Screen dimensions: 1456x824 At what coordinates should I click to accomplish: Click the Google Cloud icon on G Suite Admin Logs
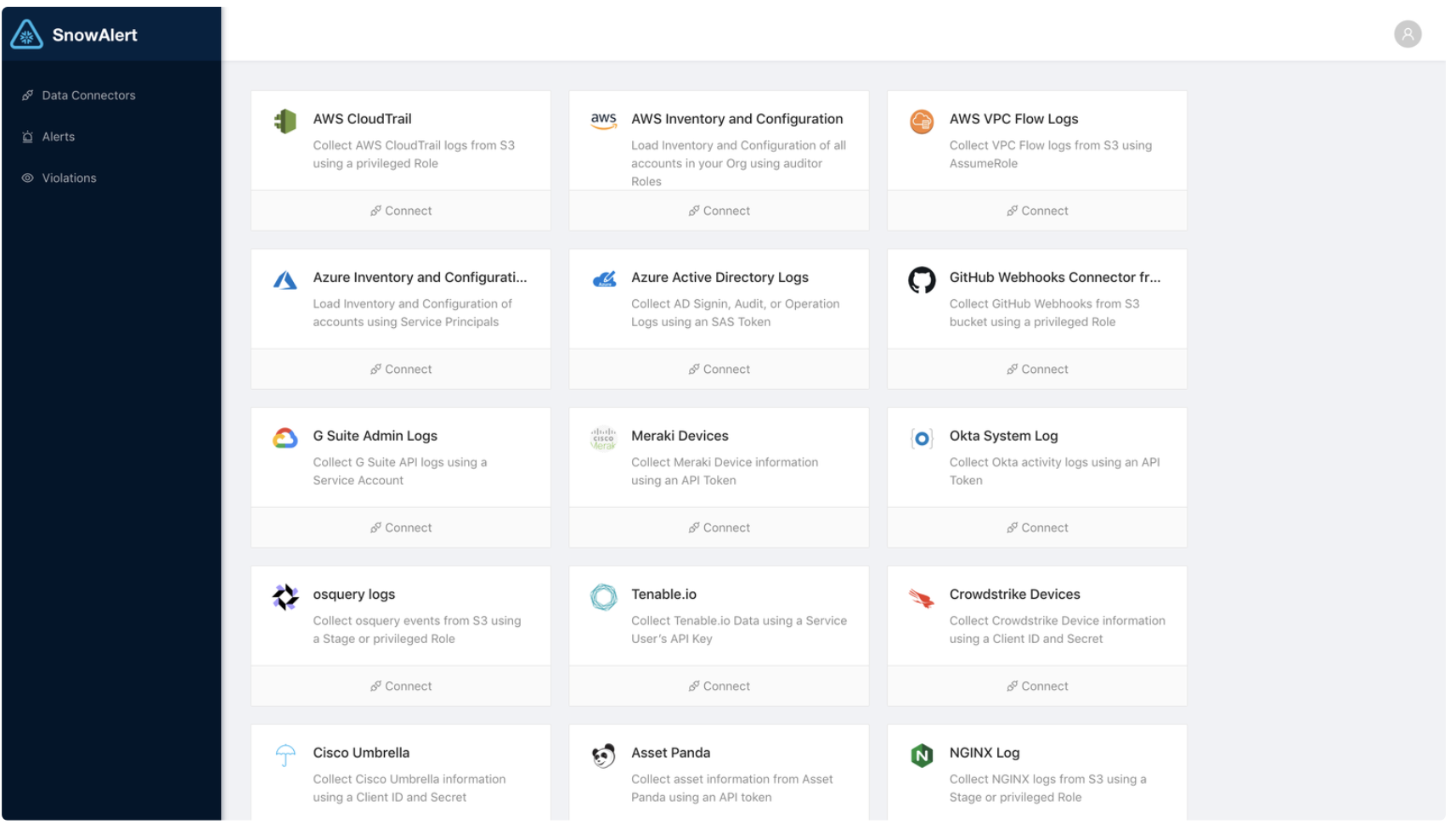point(285,437)
